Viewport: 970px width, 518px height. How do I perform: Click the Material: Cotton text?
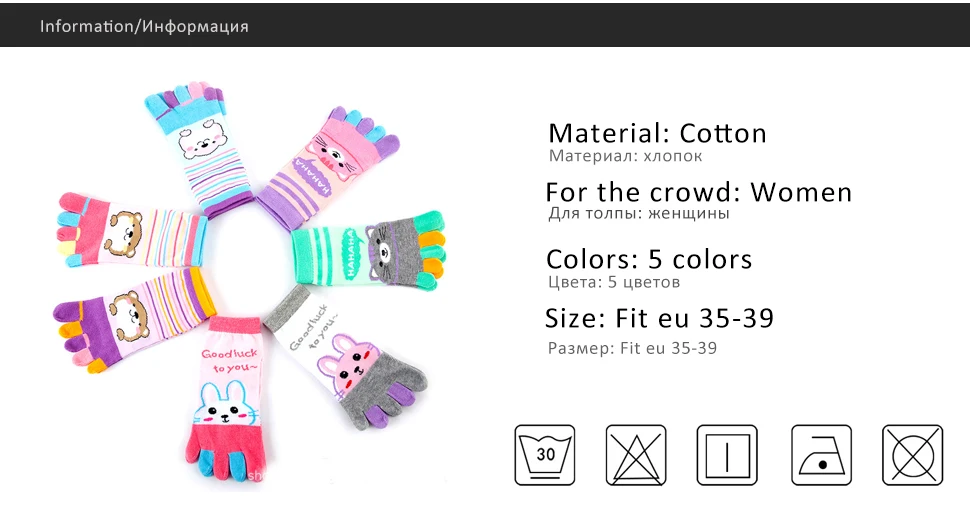tap(658, 133)
